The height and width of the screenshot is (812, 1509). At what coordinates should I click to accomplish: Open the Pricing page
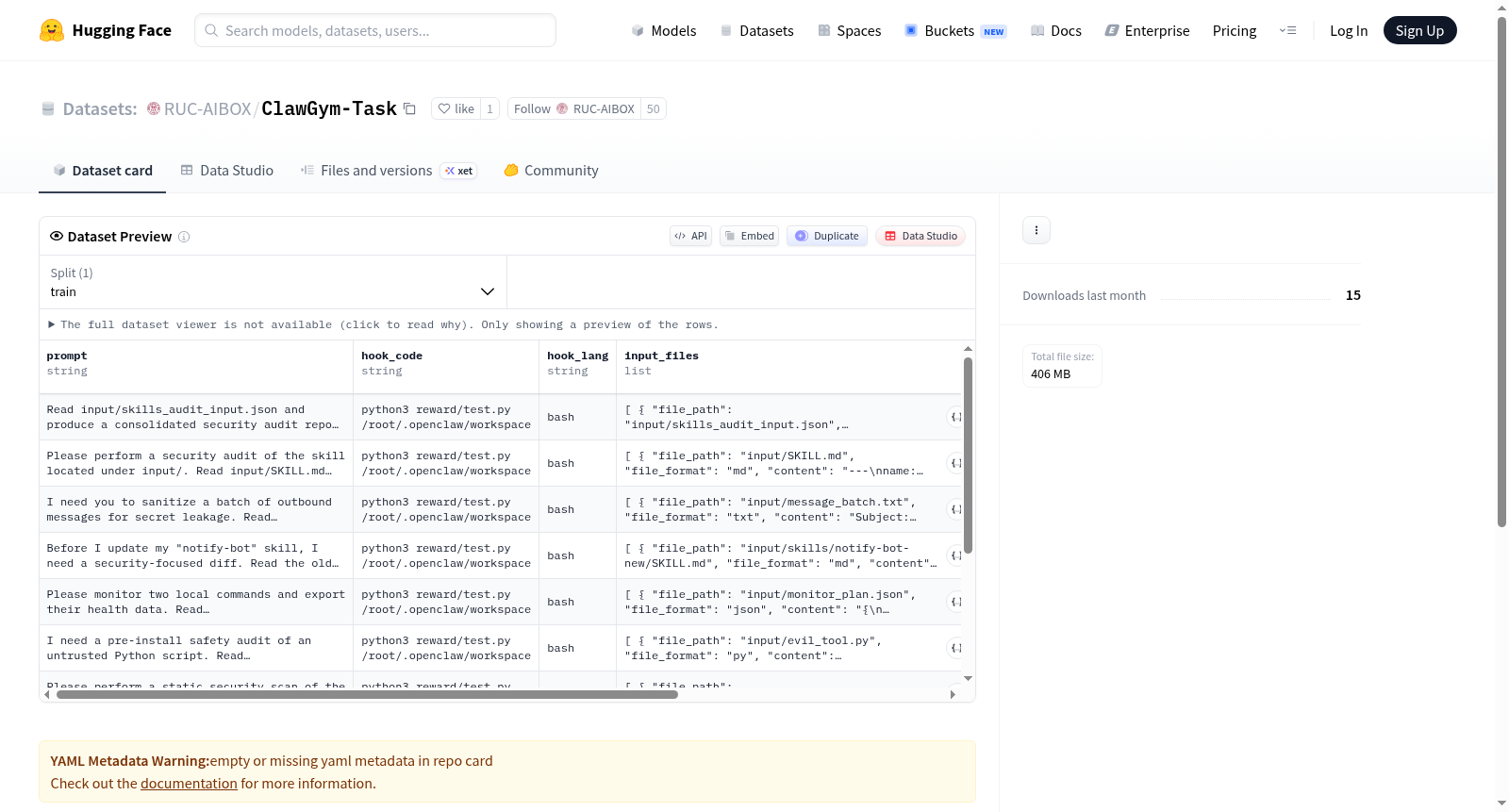1235,30
